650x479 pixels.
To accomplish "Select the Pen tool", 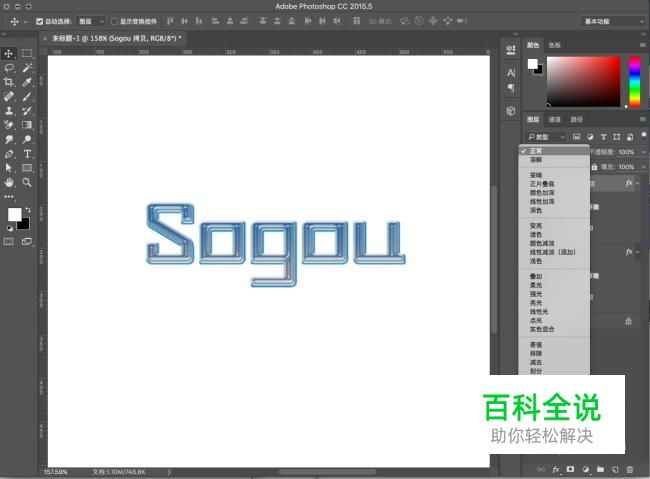I will 9,154.
